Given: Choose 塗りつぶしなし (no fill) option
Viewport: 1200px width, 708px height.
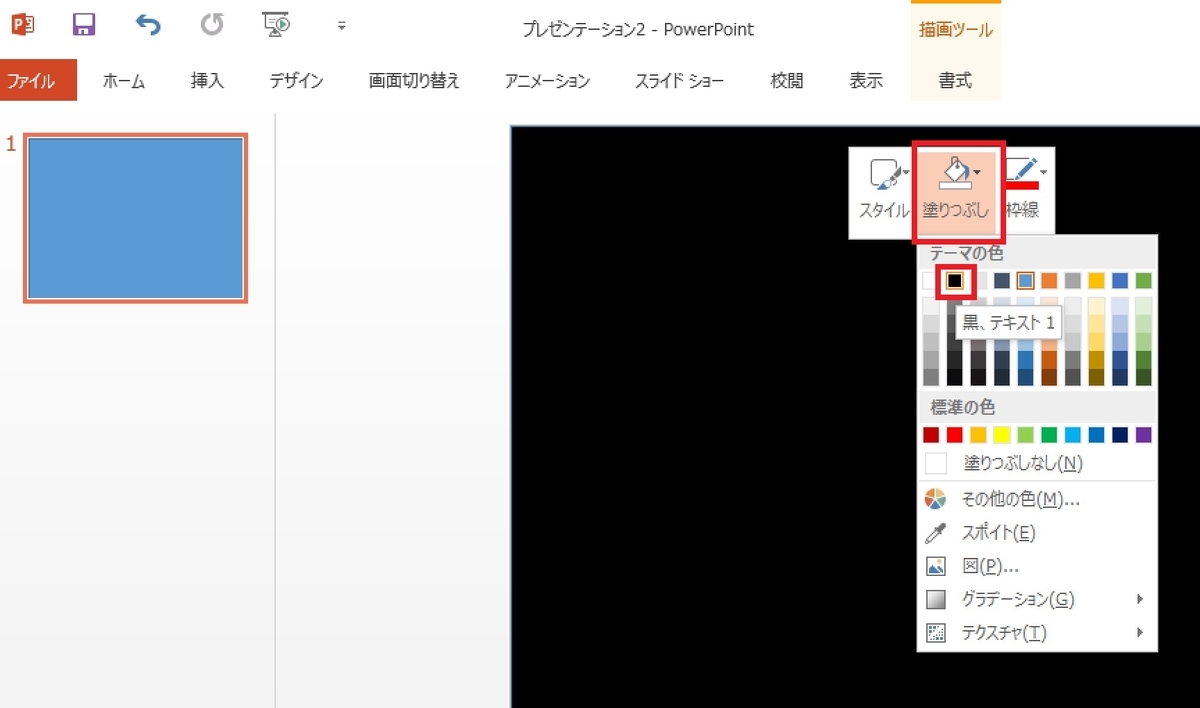Looking at the screenshot, I should point(1037,463).
